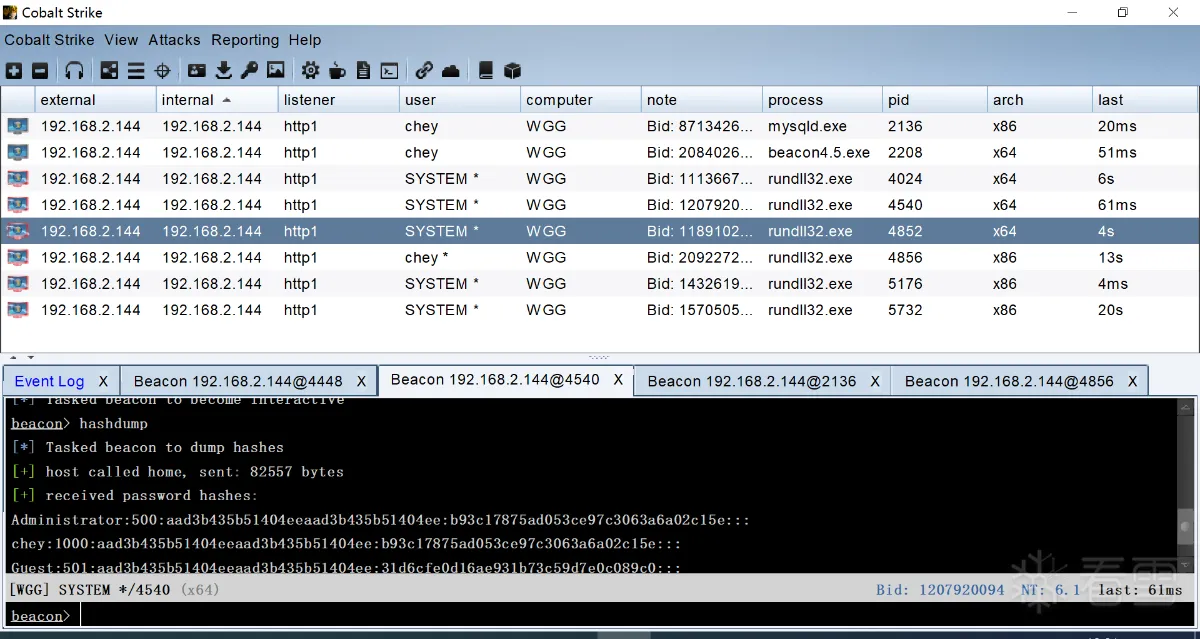Click pid cell 4852 in the highlighted row
The width and height of the screenshot is (1200, 639).
(x=935, y=231)
